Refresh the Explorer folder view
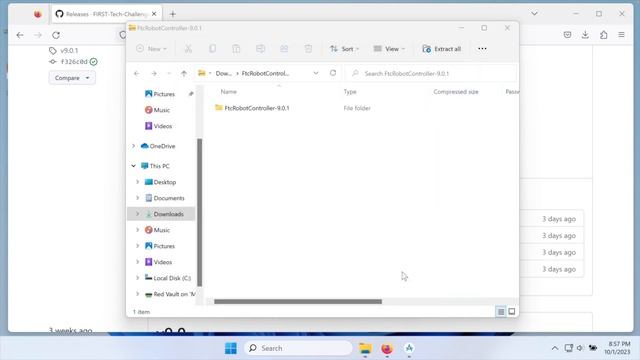 coord(333,73)
